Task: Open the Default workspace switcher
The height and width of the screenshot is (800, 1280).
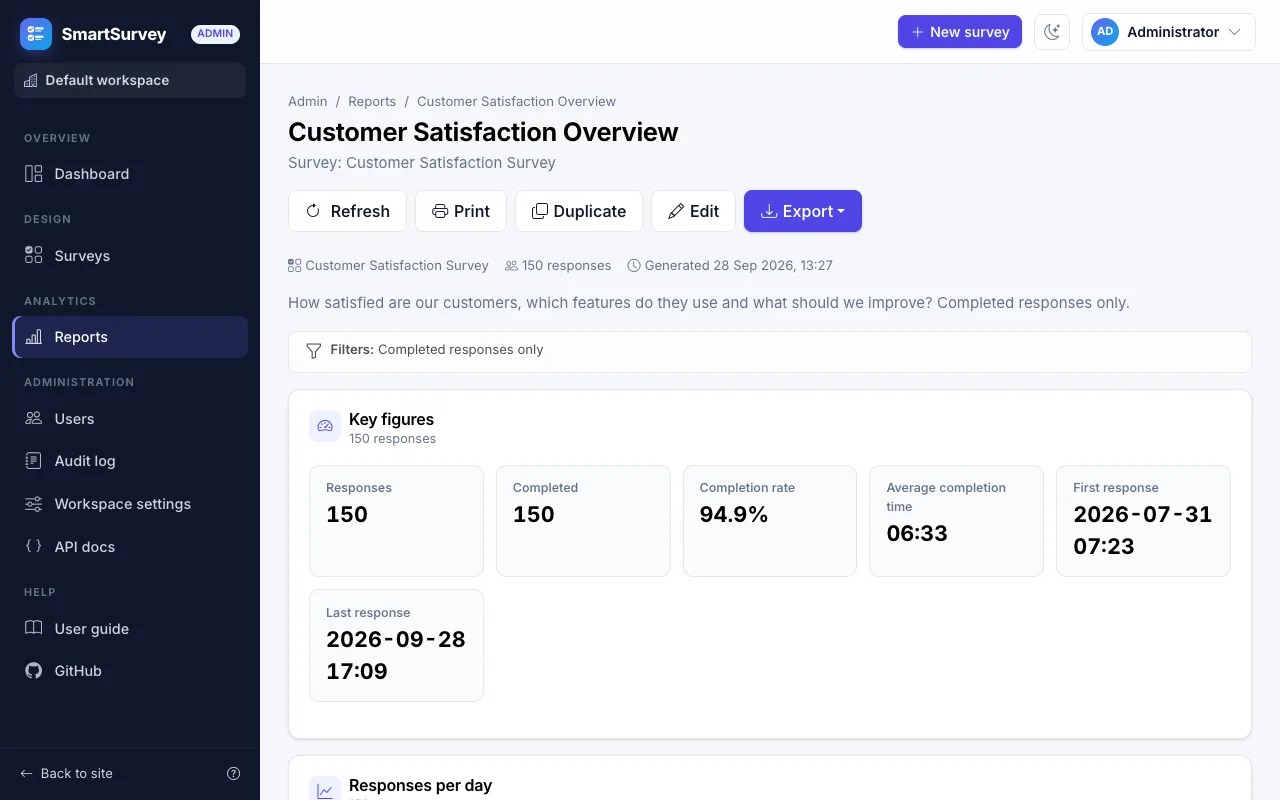Action: coord(130,80)
